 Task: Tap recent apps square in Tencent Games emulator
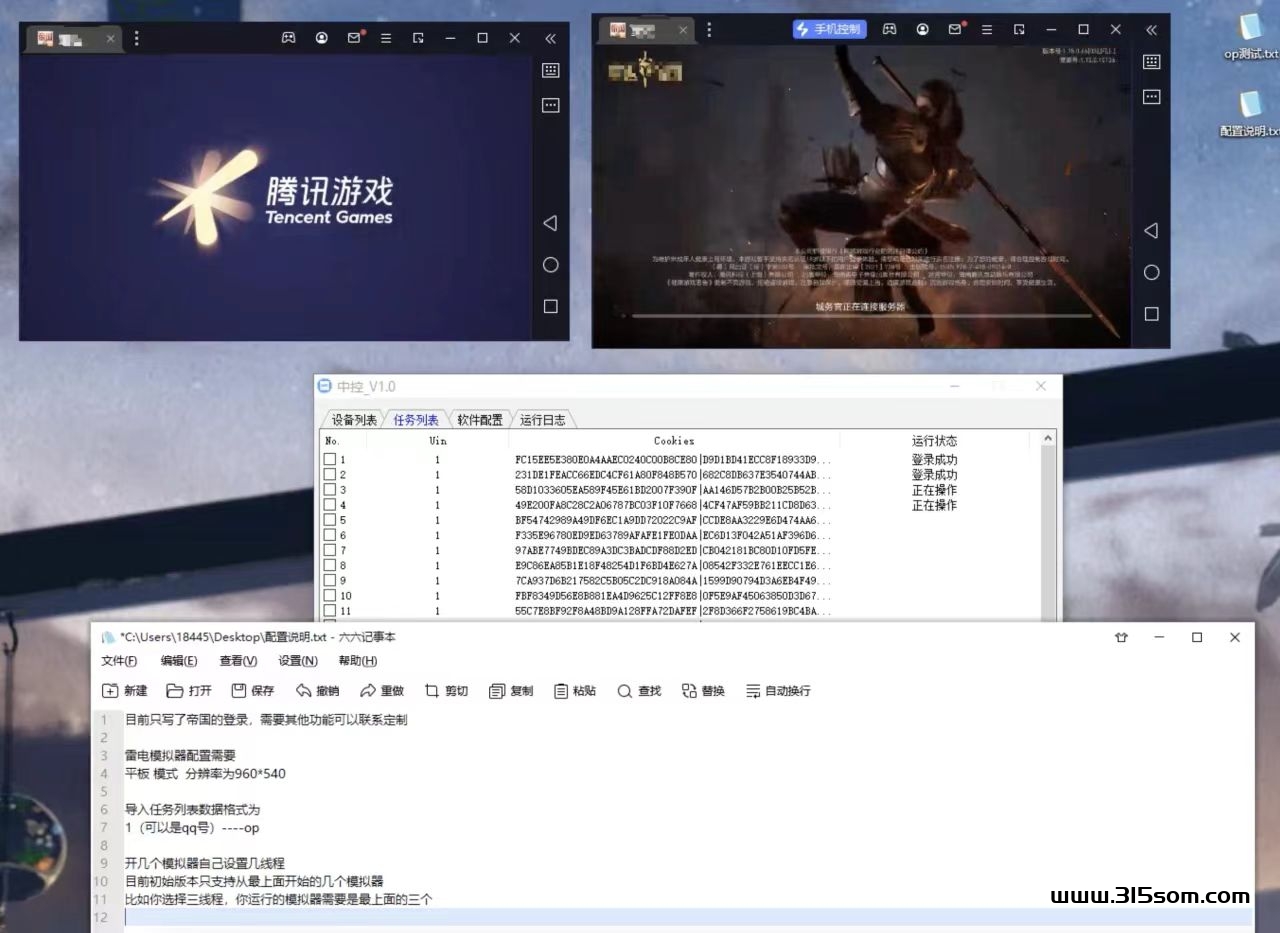pyautogui.click(x=550, y=306)
